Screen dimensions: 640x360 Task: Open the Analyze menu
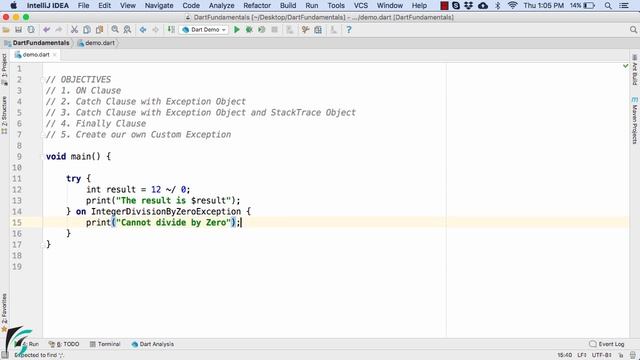[221, 5]
